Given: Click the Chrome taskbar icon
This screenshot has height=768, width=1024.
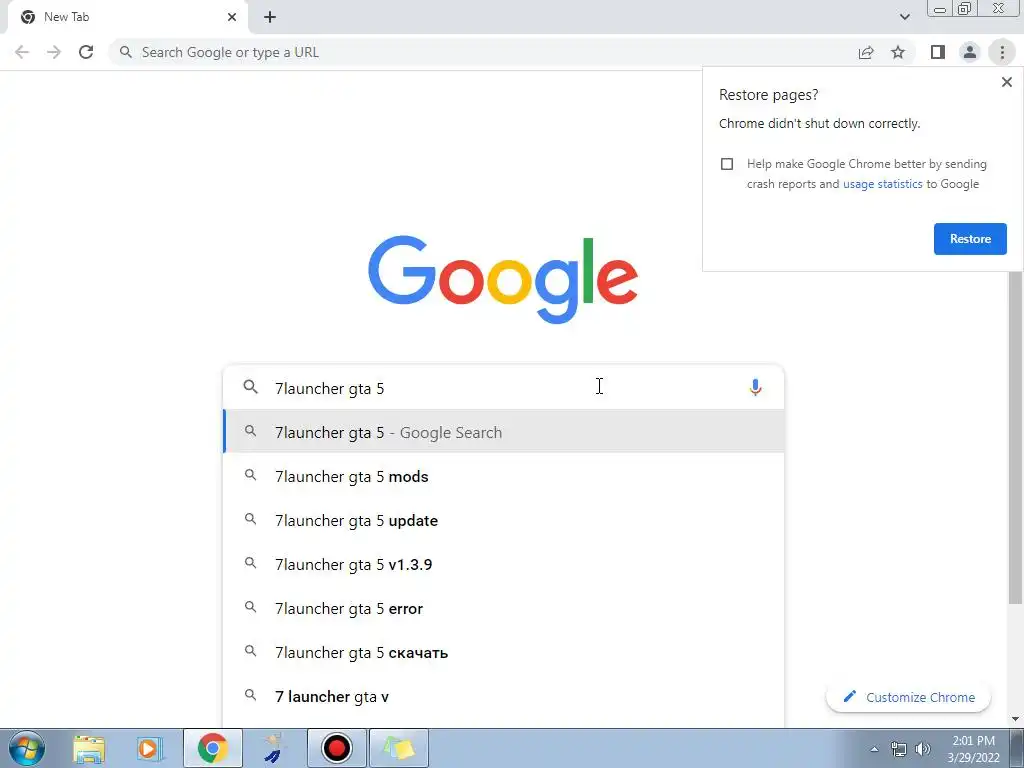Looking at the screenshot, I should (x=212, y=748).
